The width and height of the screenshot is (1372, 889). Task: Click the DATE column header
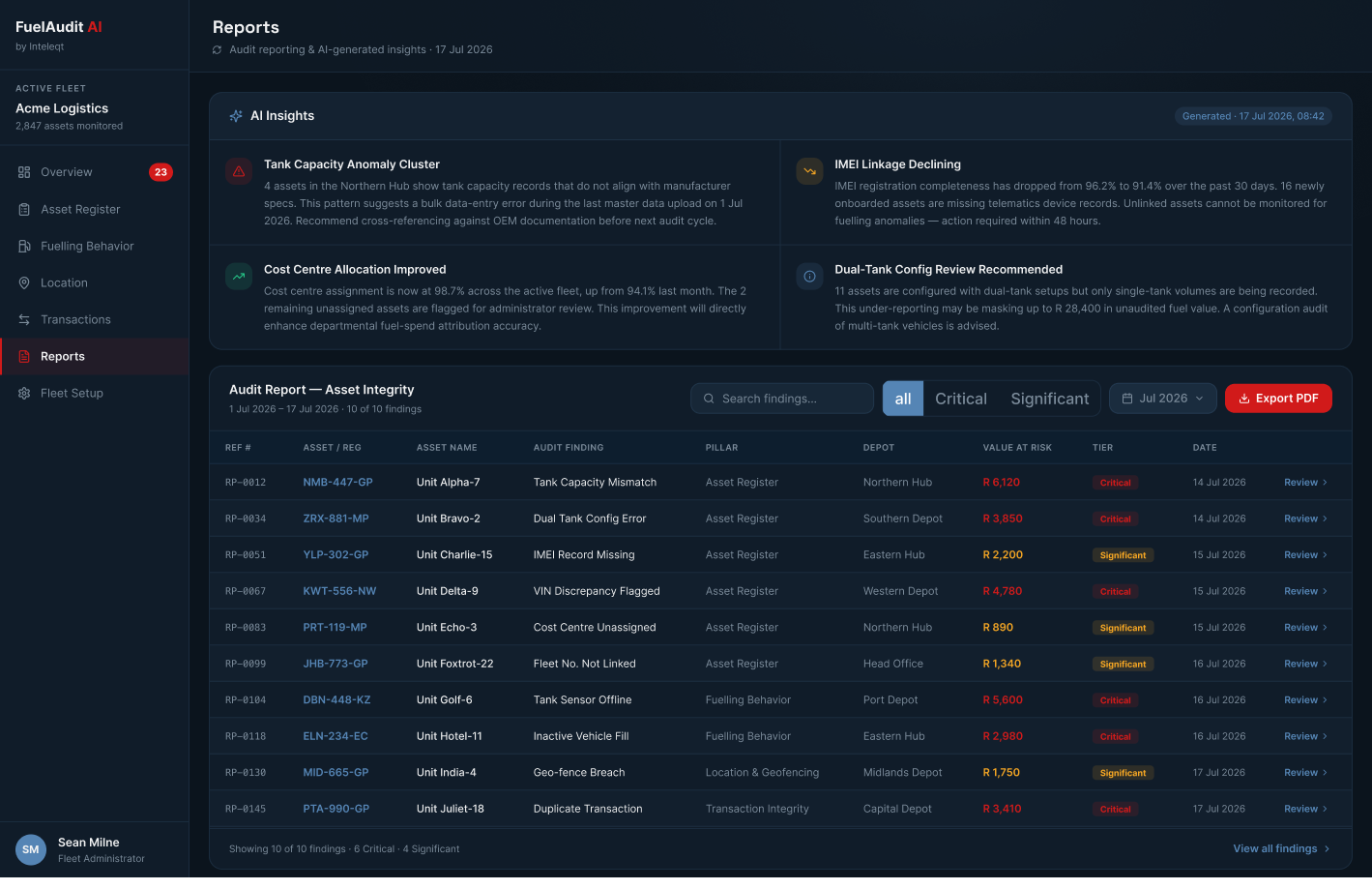point(1205,448)
